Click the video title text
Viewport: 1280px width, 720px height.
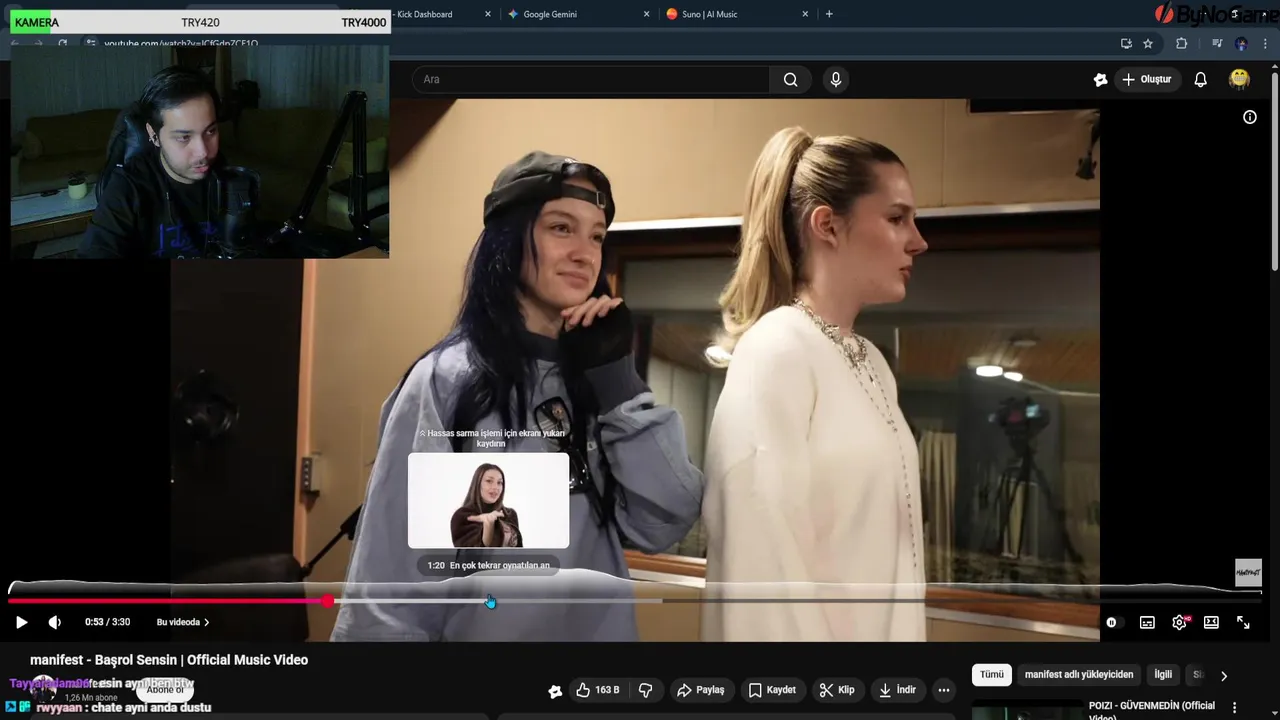[169, 660]
